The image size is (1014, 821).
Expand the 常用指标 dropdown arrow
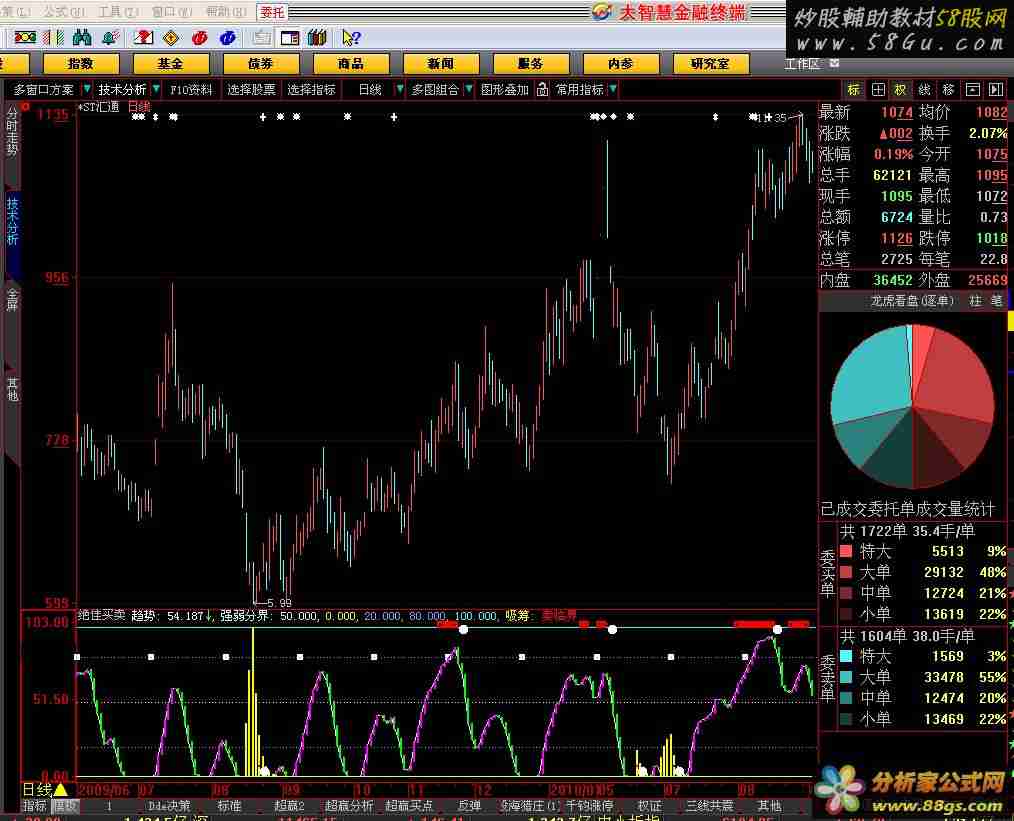[x=613, y=89]
